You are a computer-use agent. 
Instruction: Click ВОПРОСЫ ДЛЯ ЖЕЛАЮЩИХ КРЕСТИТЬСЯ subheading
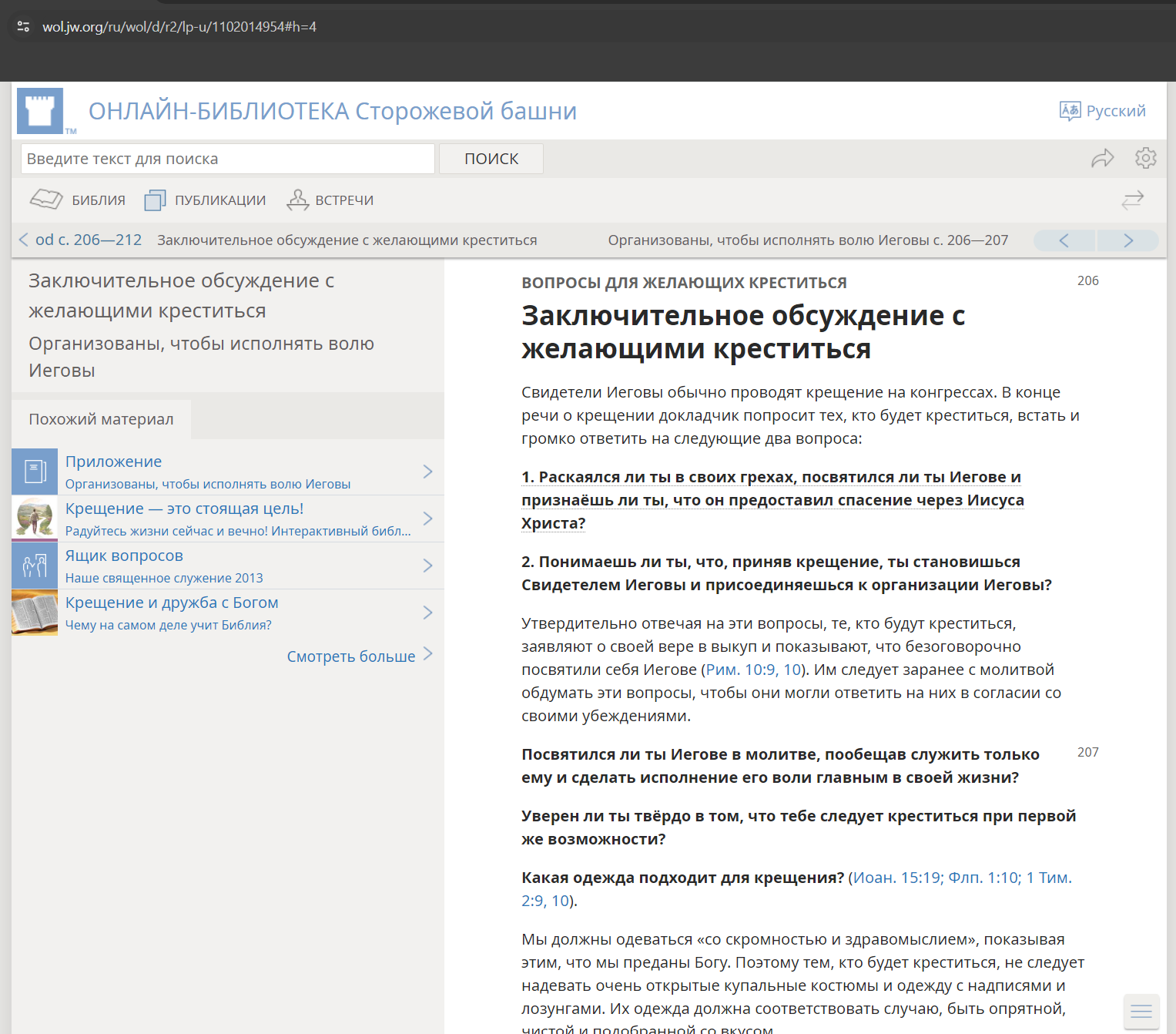[x=684, y=283]
